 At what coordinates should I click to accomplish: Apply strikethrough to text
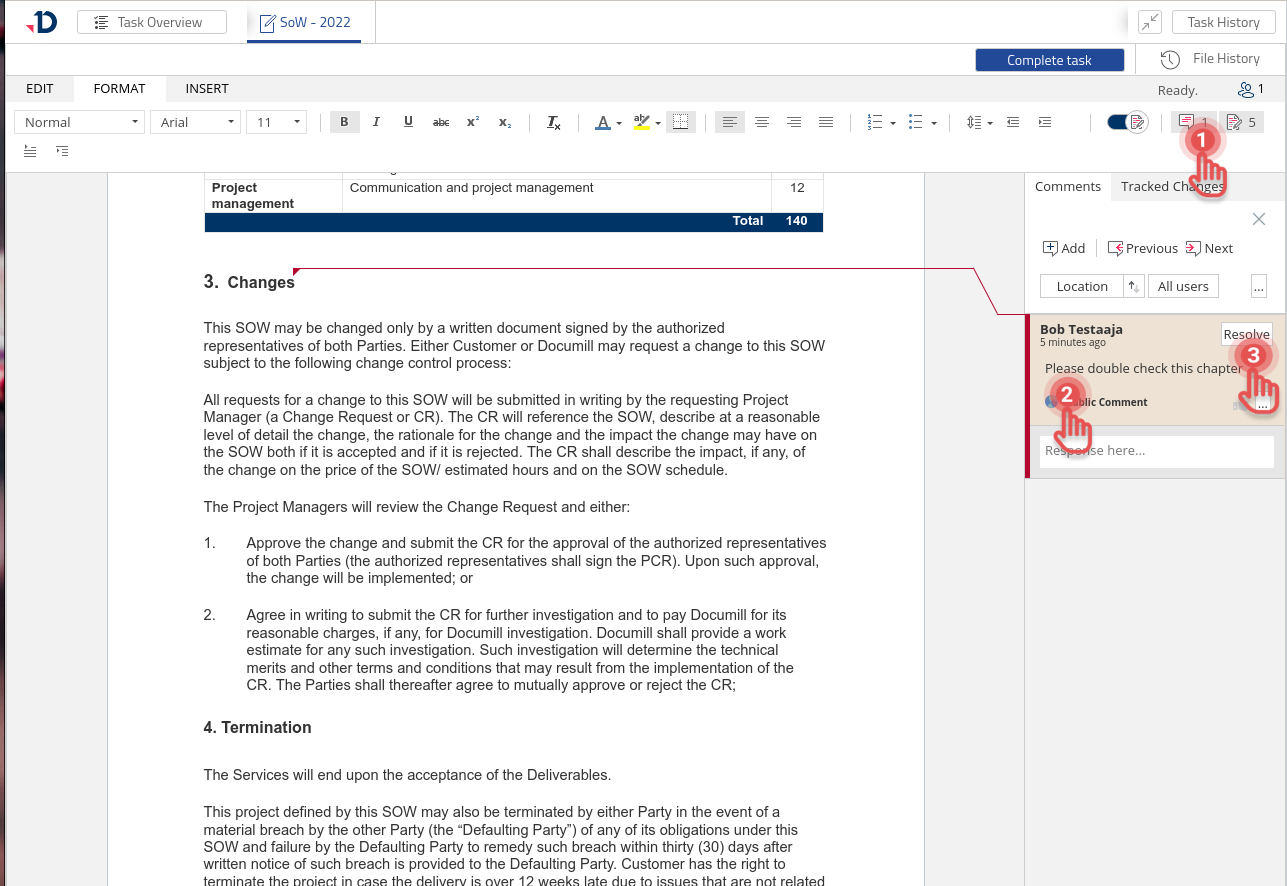coord(440,122)
